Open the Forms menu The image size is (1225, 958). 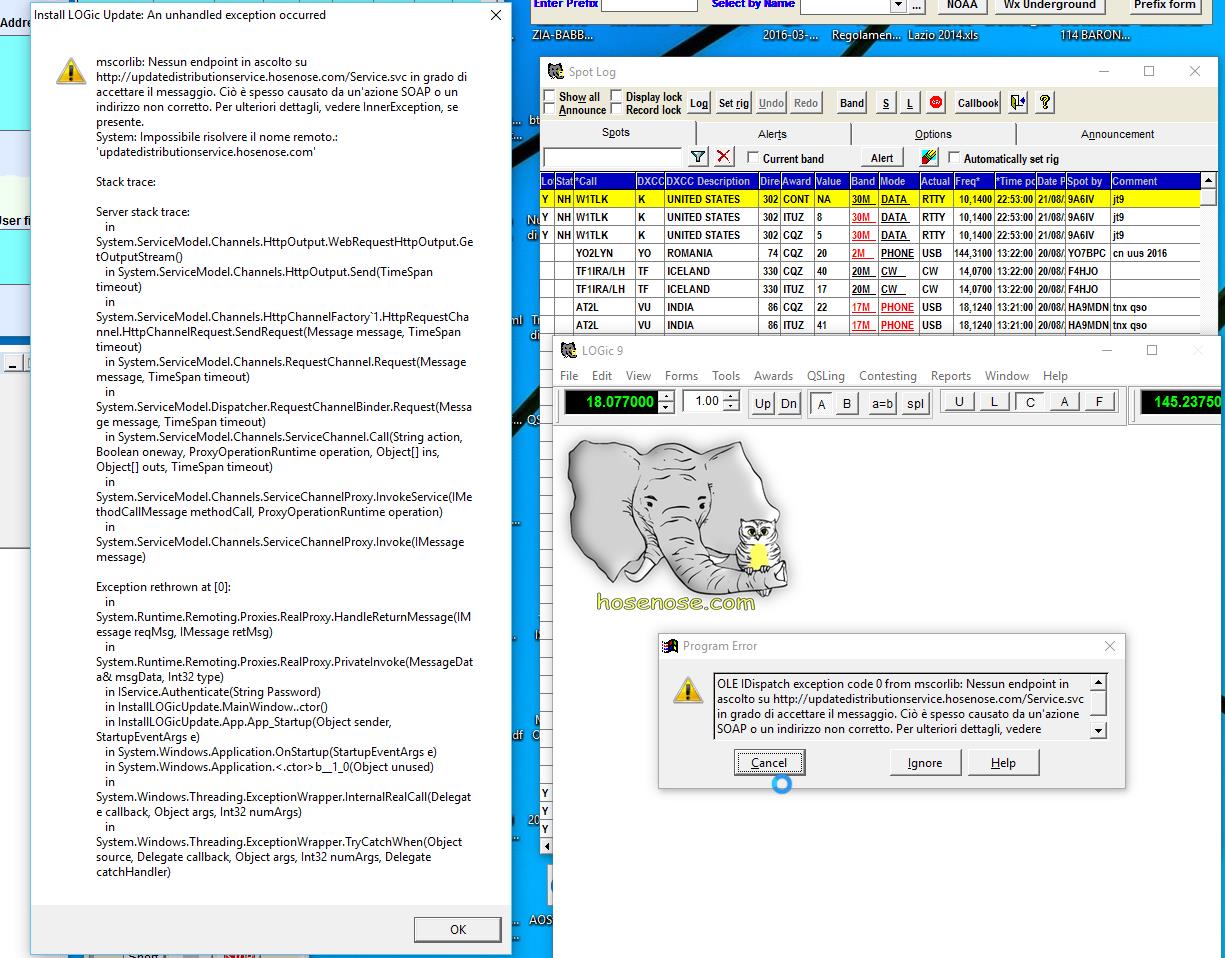[x=681, y=376]
